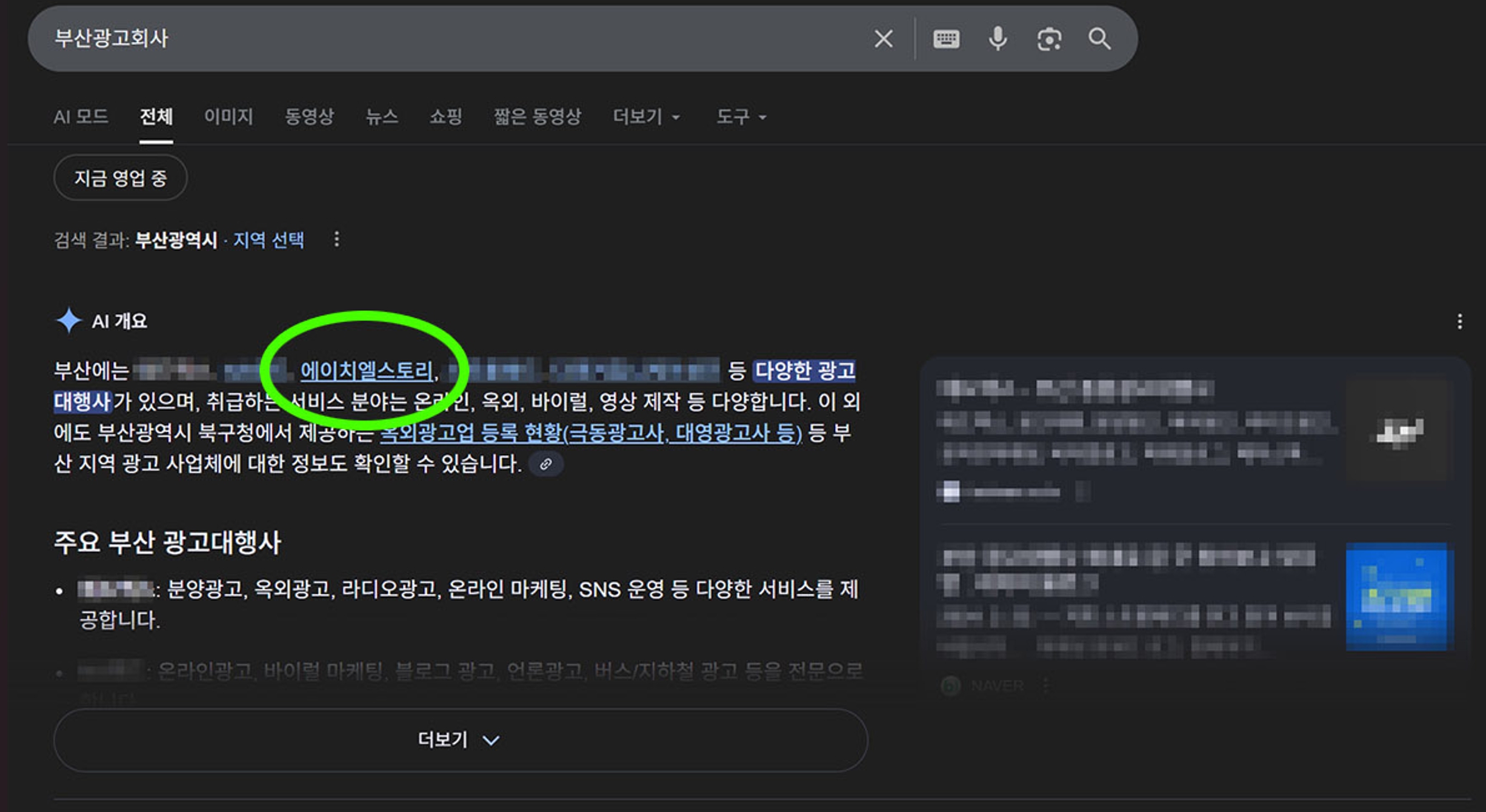1486x812 pixels.
Task: Open search by image camera icon
Action: [1048, 39]
